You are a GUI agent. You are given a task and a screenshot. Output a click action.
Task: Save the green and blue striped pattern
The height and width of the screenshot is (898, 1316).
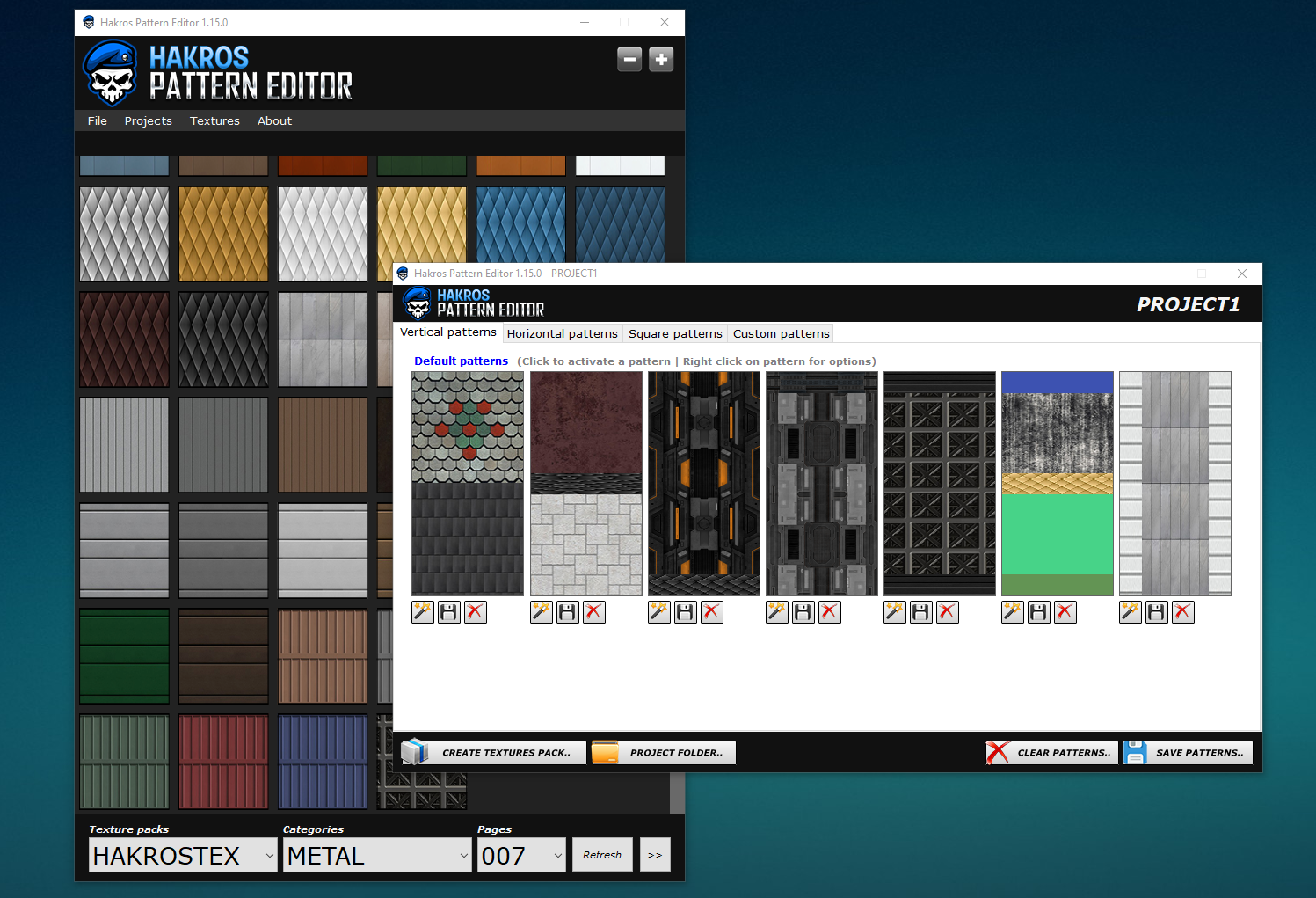coord(1039,612)
